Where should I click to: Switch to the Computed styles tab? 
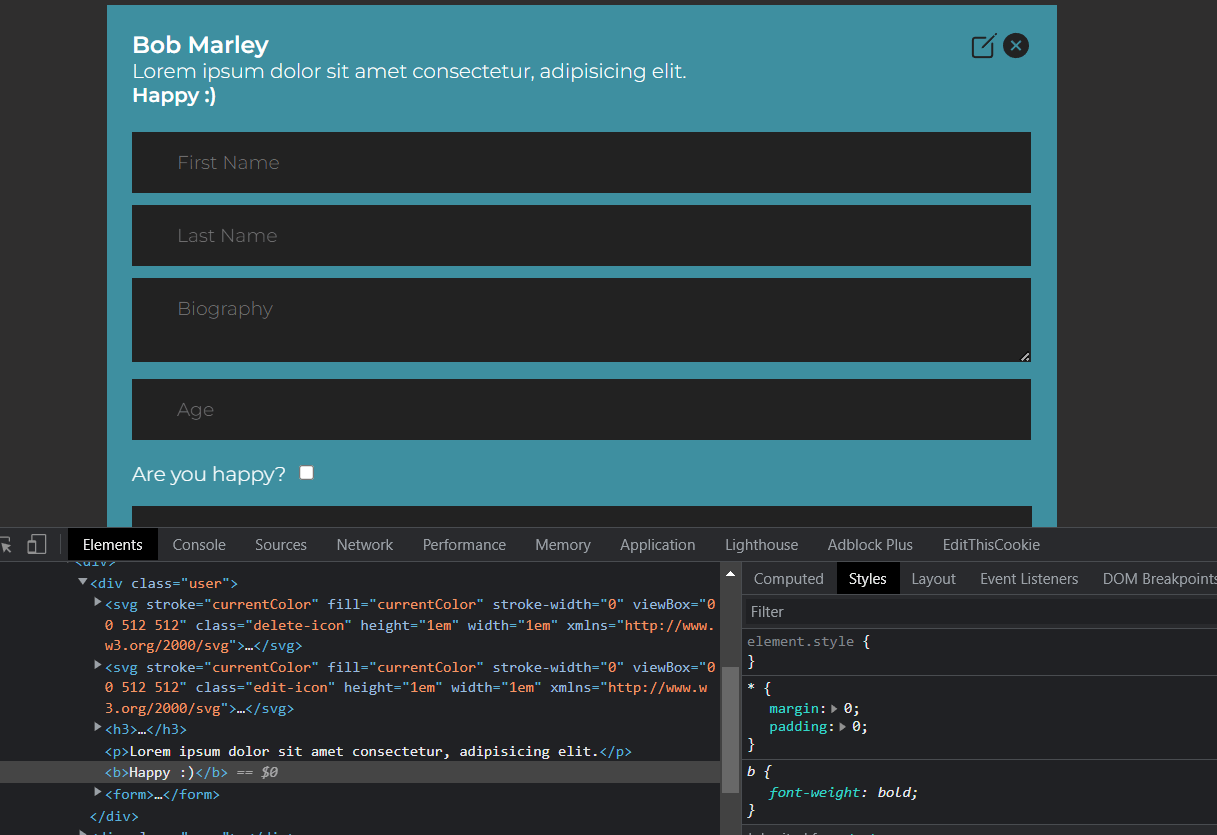point(789,579)
